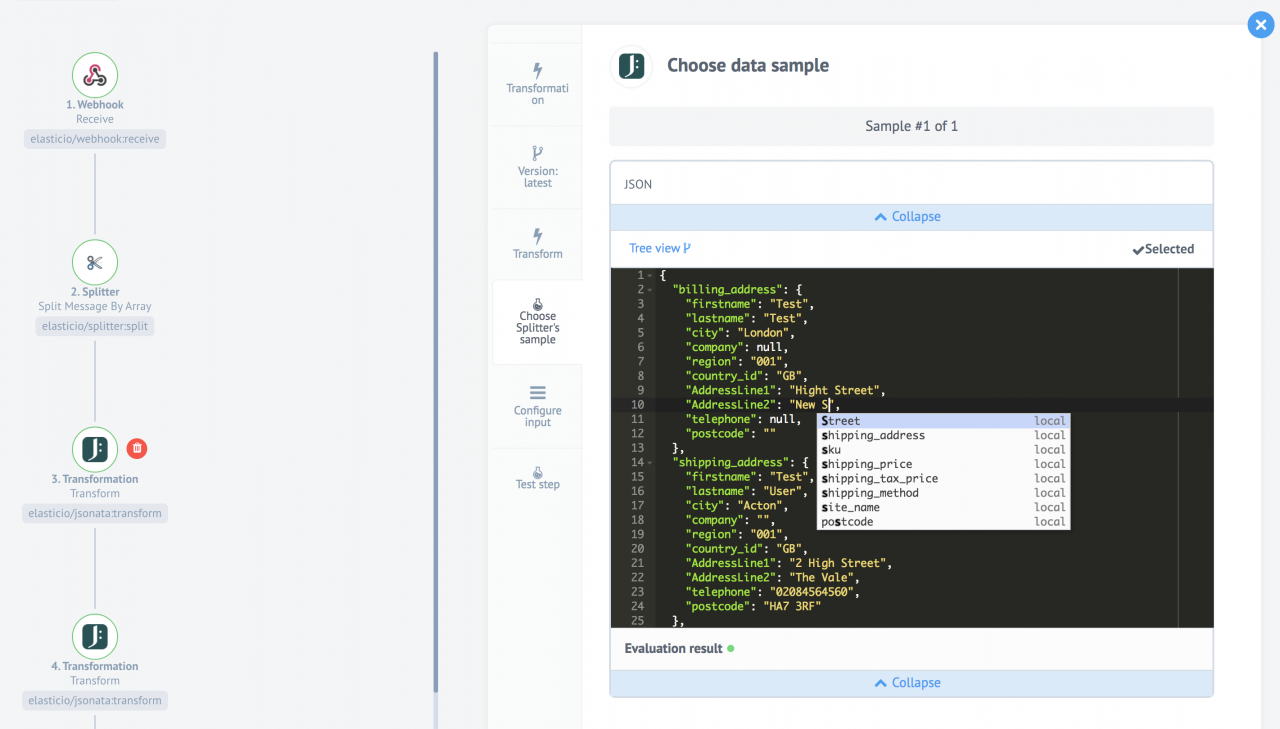Switch to Tree view

660,248
